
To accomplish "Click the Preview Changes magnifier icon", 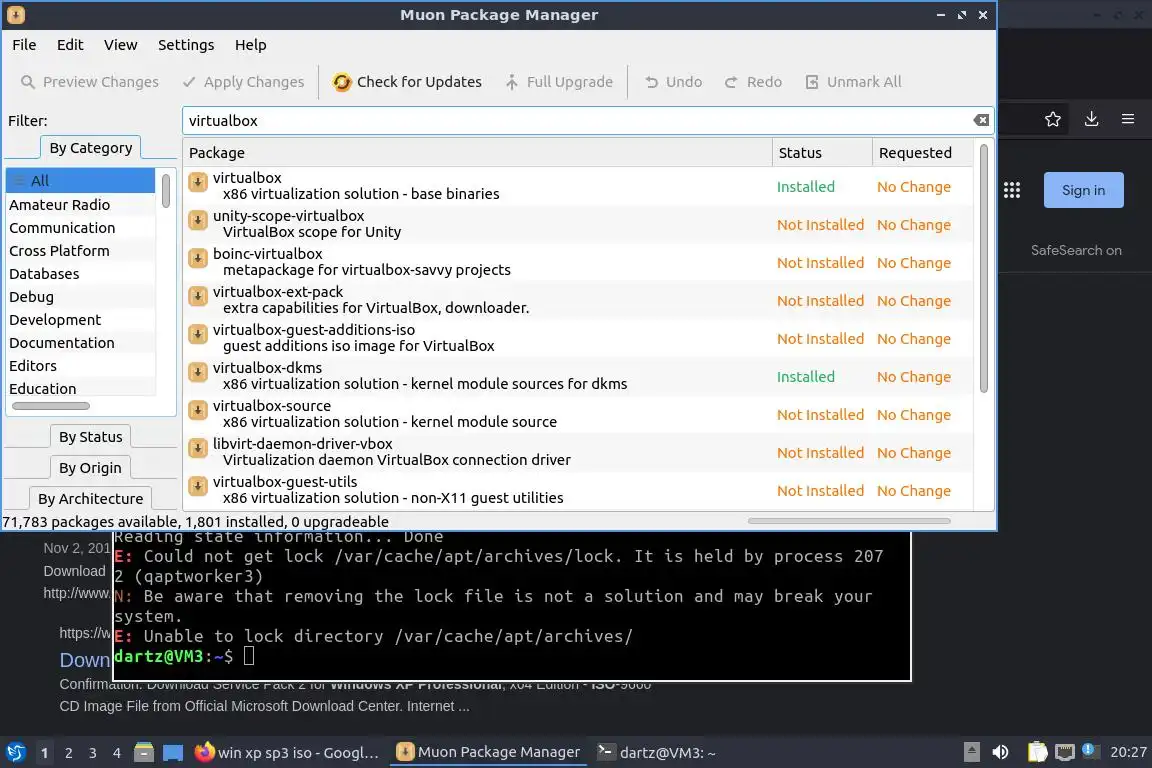I will coord(27,82).
